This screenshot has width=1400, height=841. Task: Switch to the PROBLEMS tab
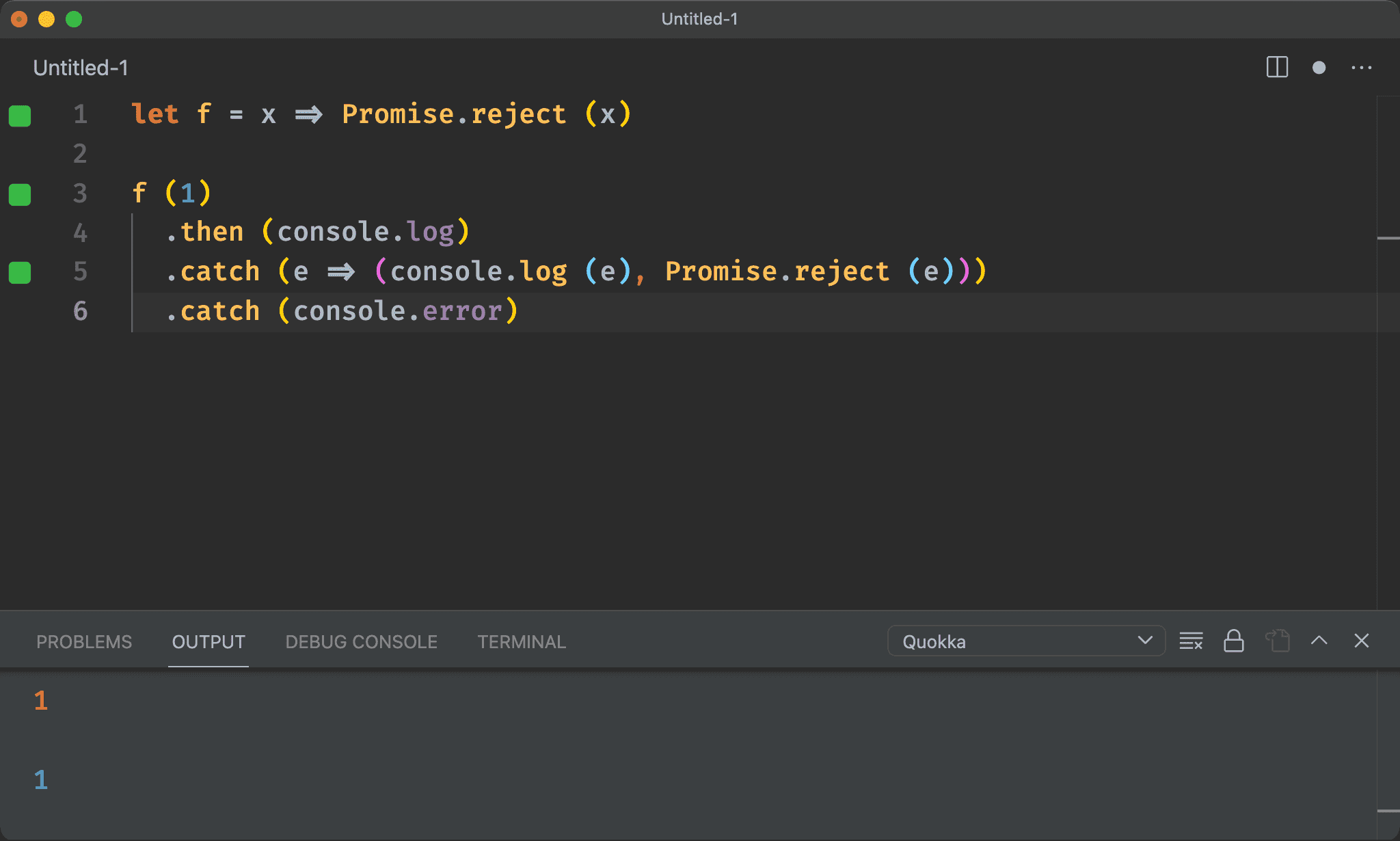pyautogui.click(x=84, y=642)
